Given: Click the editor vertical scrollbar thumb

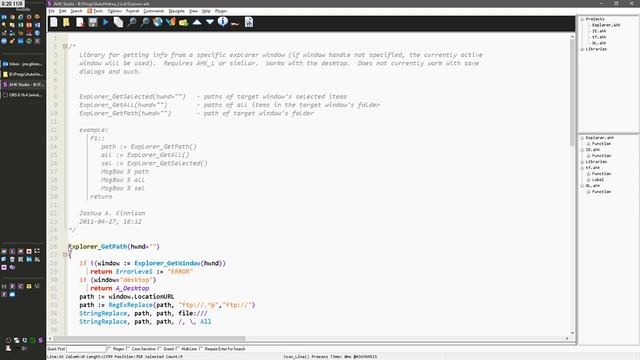Looking at the screenshot, I should [x=572, y=92].
